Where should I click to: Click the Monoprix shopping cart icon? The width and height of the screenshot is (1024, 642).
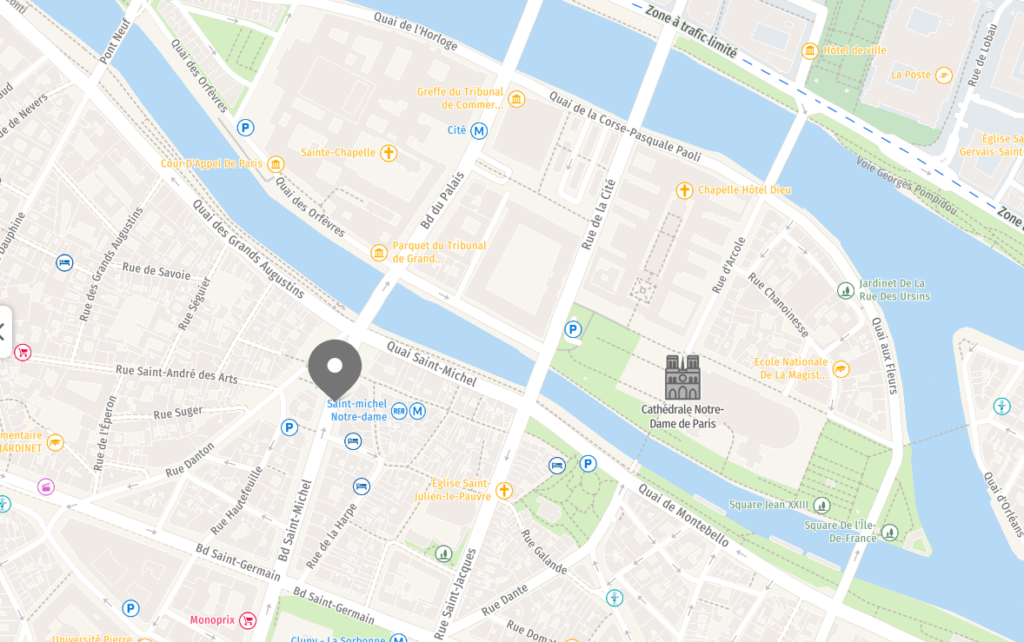(248, 620)
